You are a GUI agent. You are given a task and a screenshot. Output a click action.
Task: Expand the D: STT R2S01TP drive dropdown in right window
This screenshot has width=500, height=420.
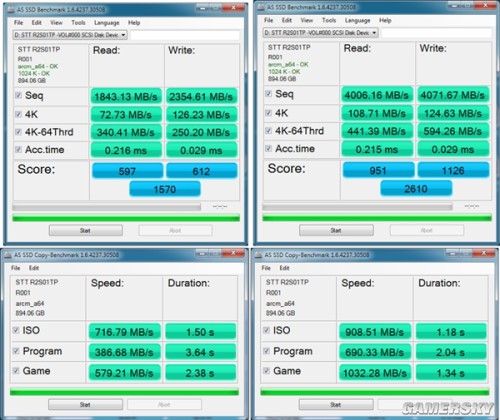320,33
